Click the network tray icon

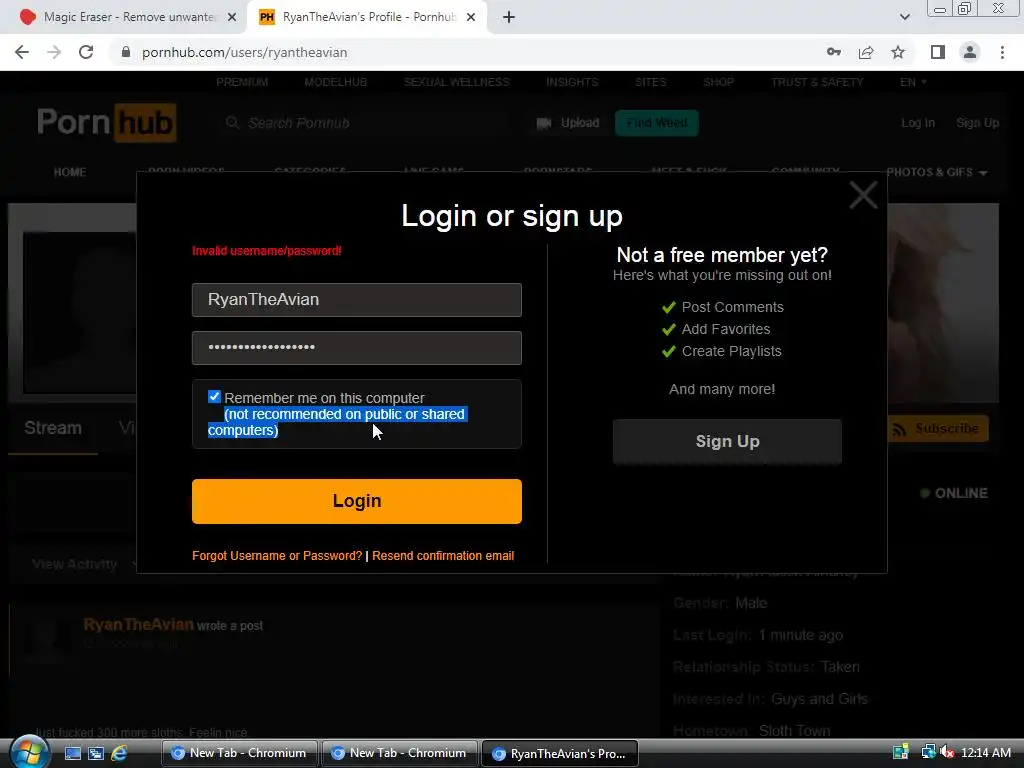point(929,752)
